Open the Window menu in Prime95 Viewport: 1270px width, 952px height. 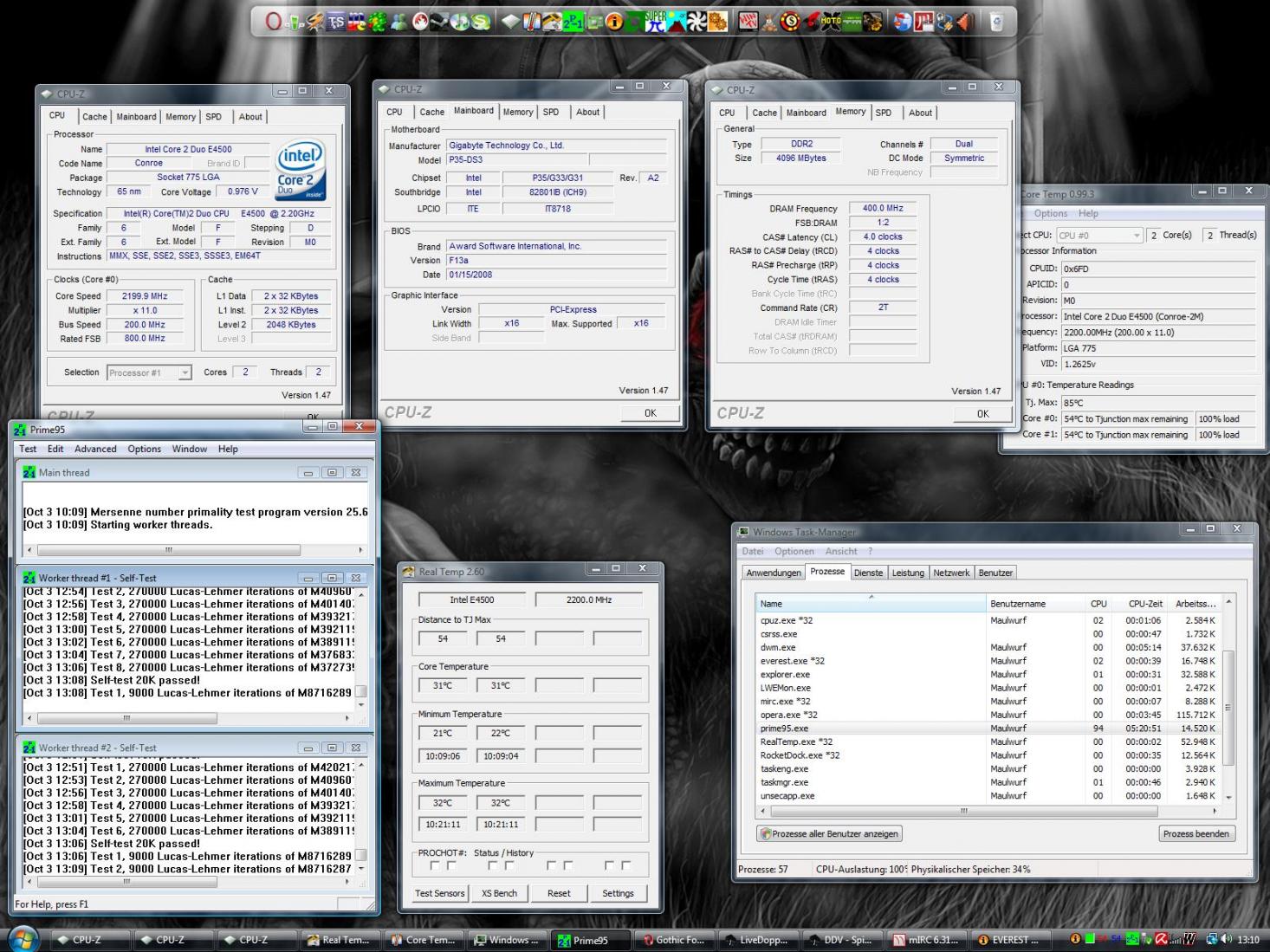189,449
